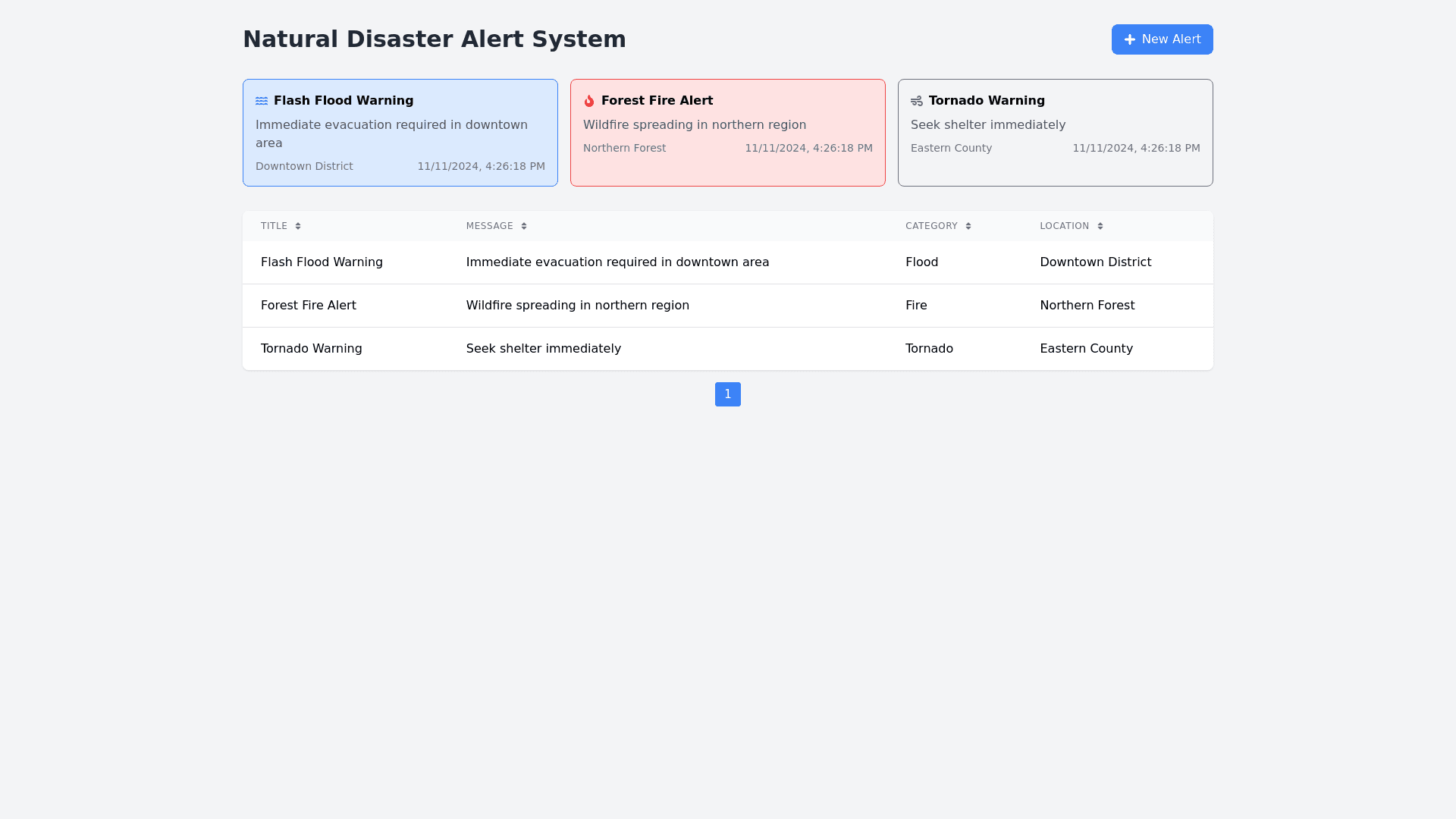The height and width of the screenshot is (819, 1456).
Task: Create a New Alert
Action: [x=1162, y=39]
